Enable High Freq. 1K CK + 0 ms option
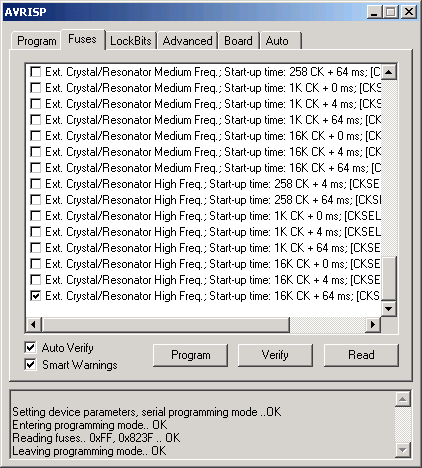422x468 pixels. (x=35, y=216)
